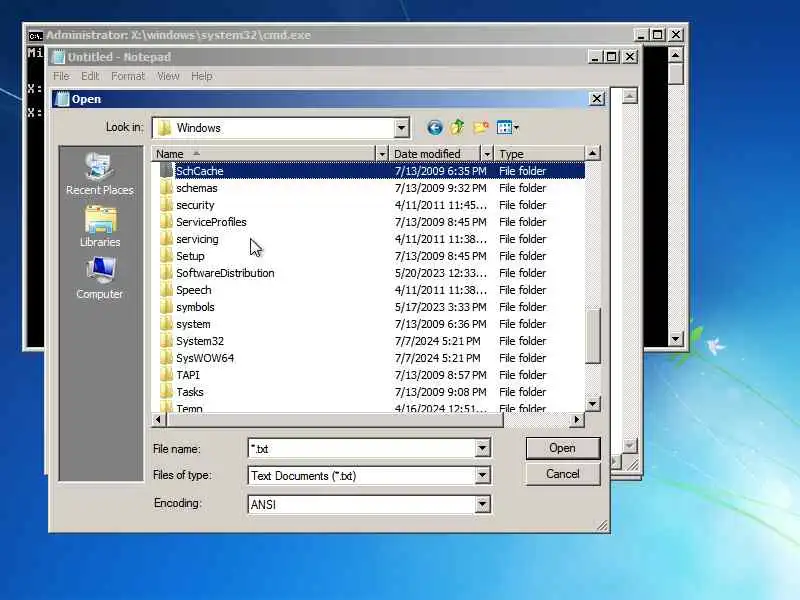Click the System32 folder icon
This screenshot has height=600, width=800.
point(166,341)
